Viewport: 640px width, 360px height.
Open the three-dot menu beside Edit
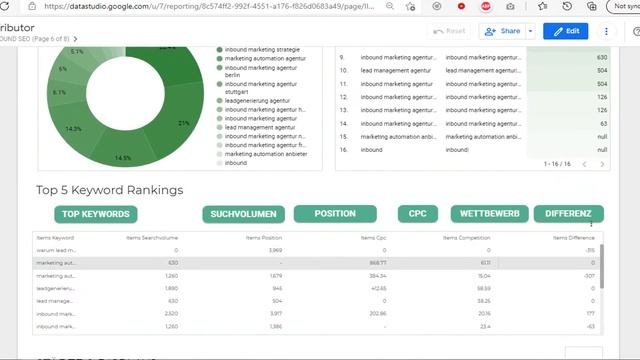pos(606,31)
